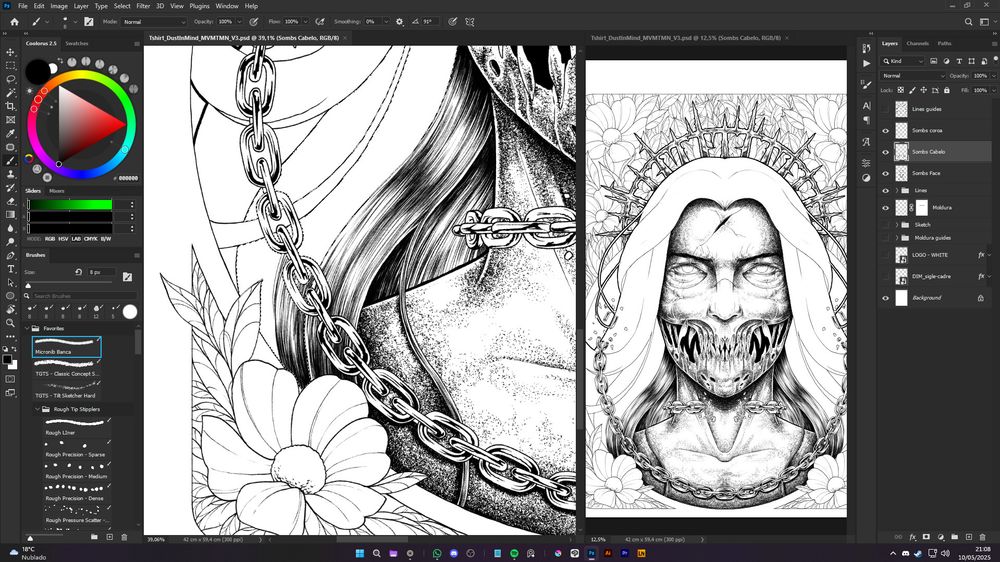Screen dimensions: 1000x562
Task: Hide the Sombs Face layer
Action: coord(885,174)
